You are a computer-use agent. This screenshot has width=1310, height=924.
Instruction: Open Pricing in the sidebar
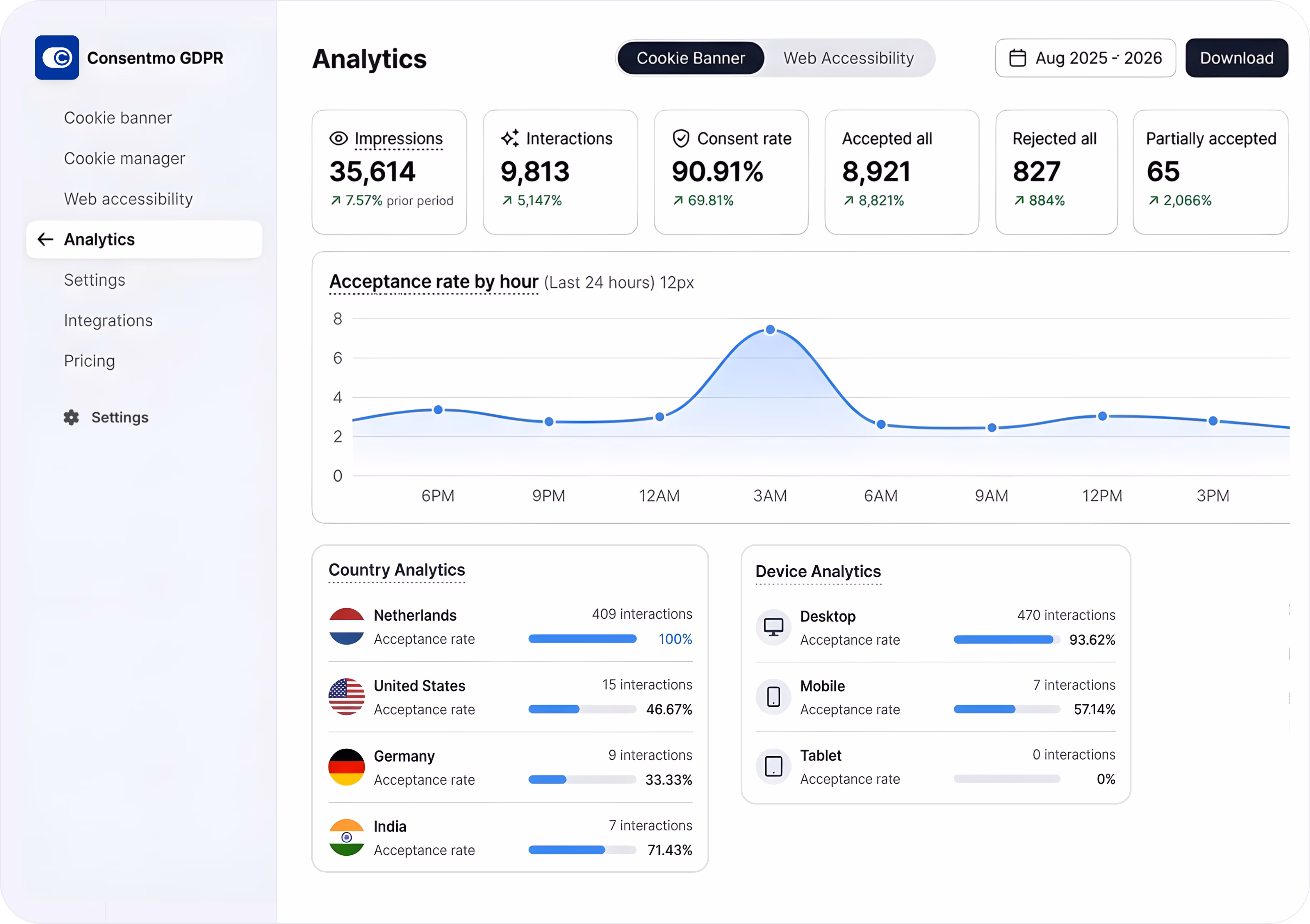(89, 361)
